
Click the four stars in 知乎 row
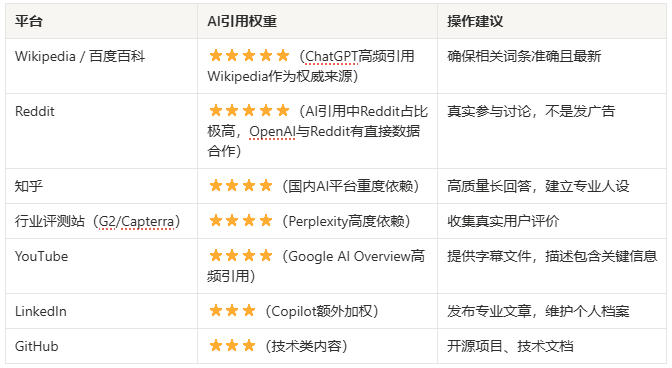point(240,186)
